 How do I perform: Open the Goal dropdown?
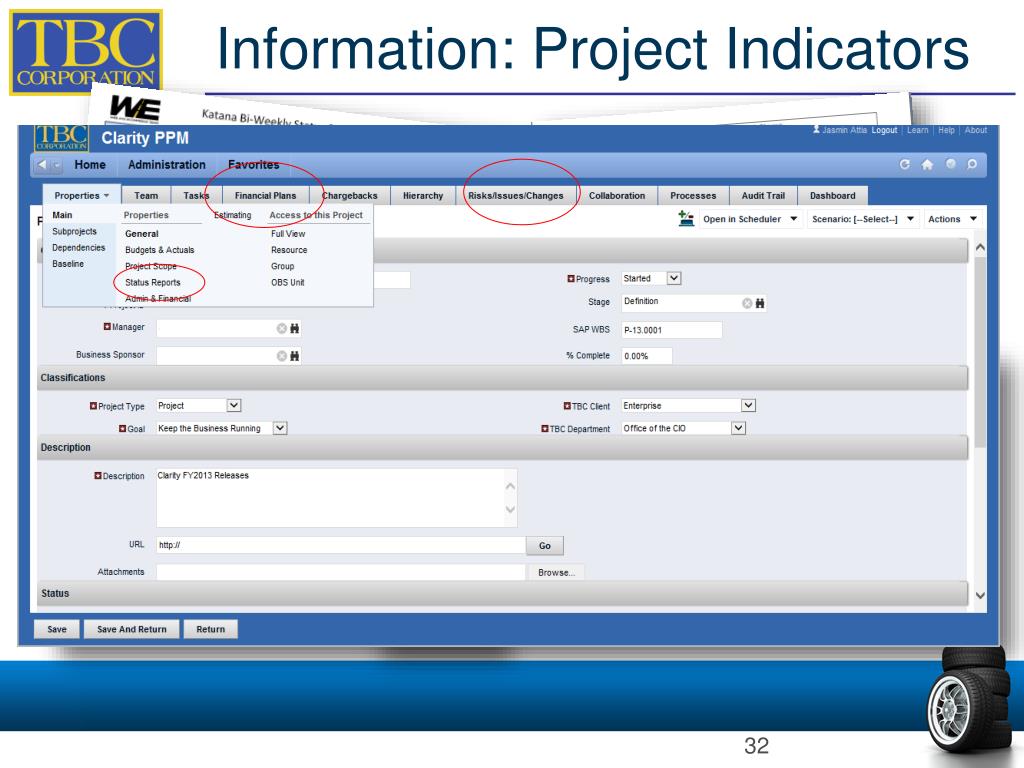(280, 428)
